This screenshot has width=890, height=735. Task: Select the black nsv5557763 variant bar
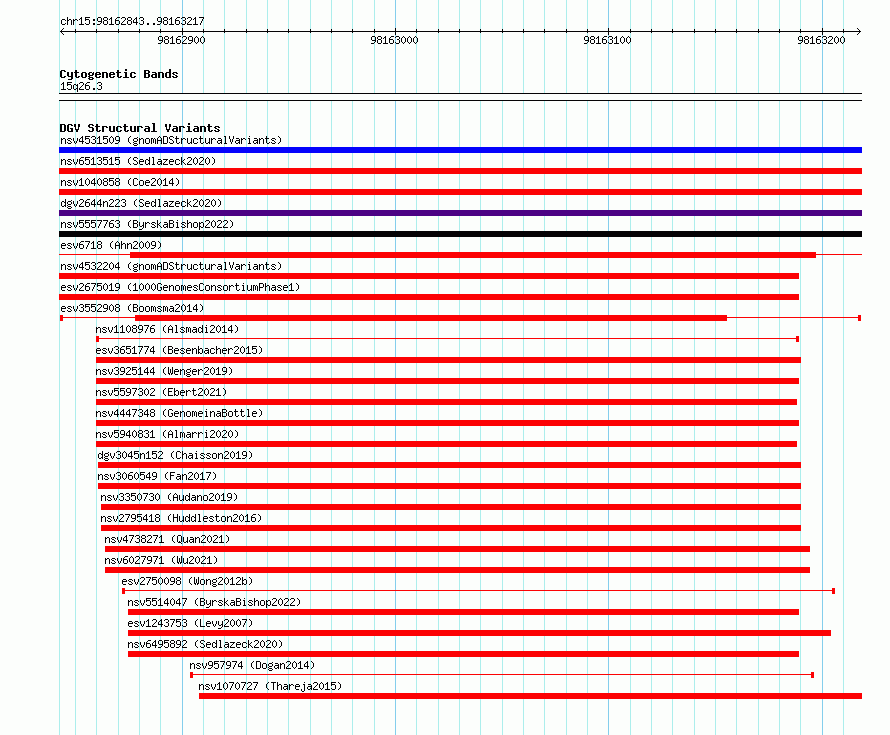click(460, 234)
